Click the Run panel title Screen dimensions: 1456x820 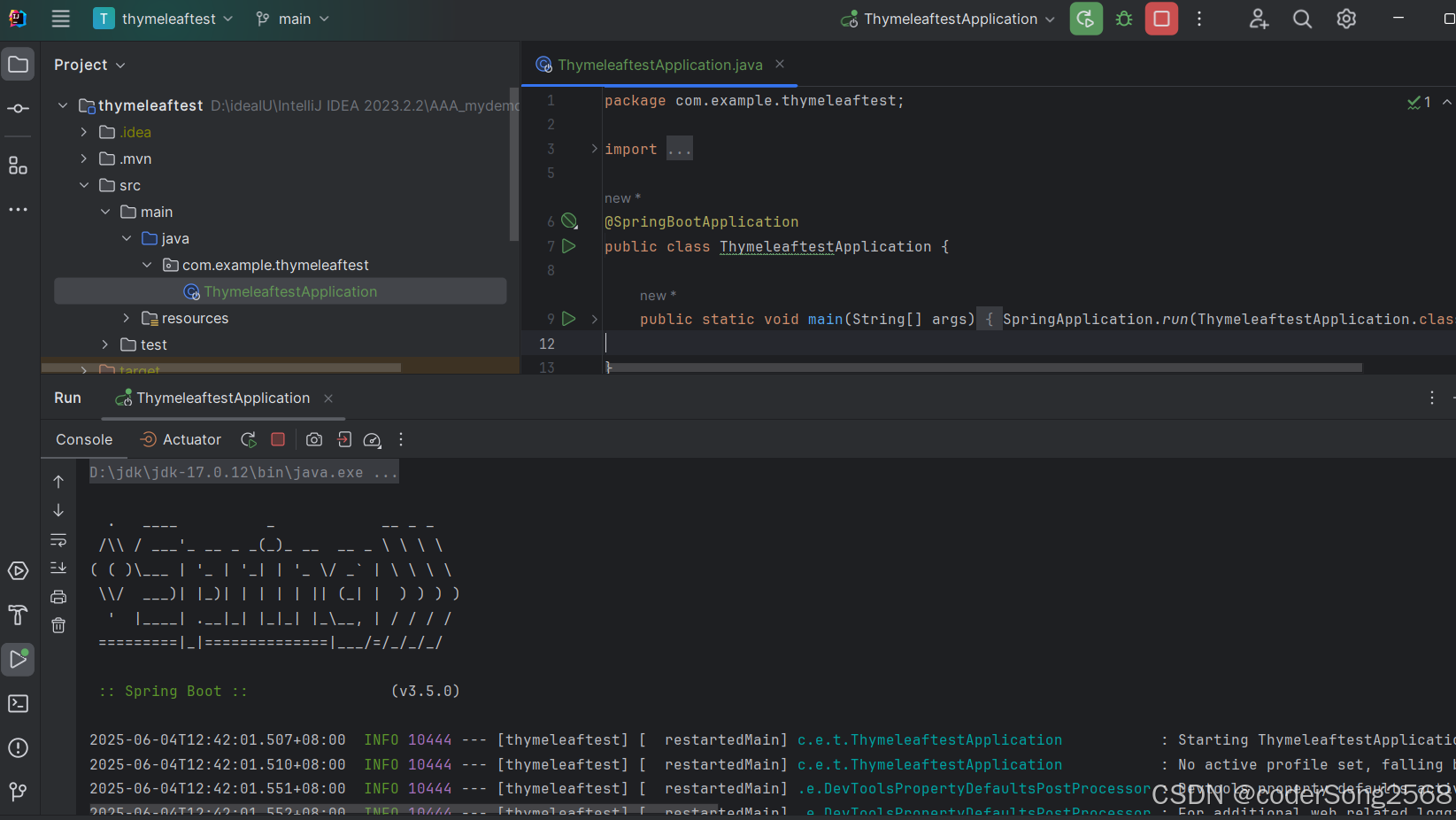click(x=67, y=398)
